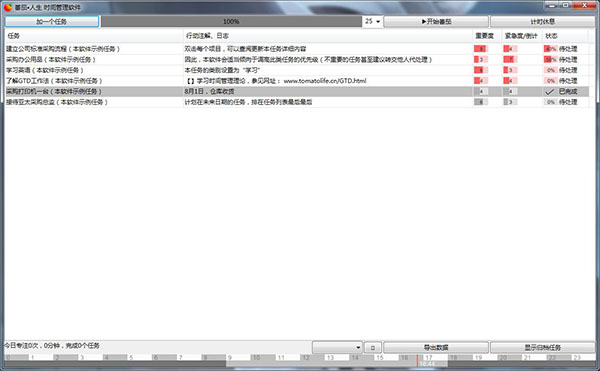Viewport: 600px width, 371px height.
Task: Click the 导出数据 button
Action: click(436, 347)
